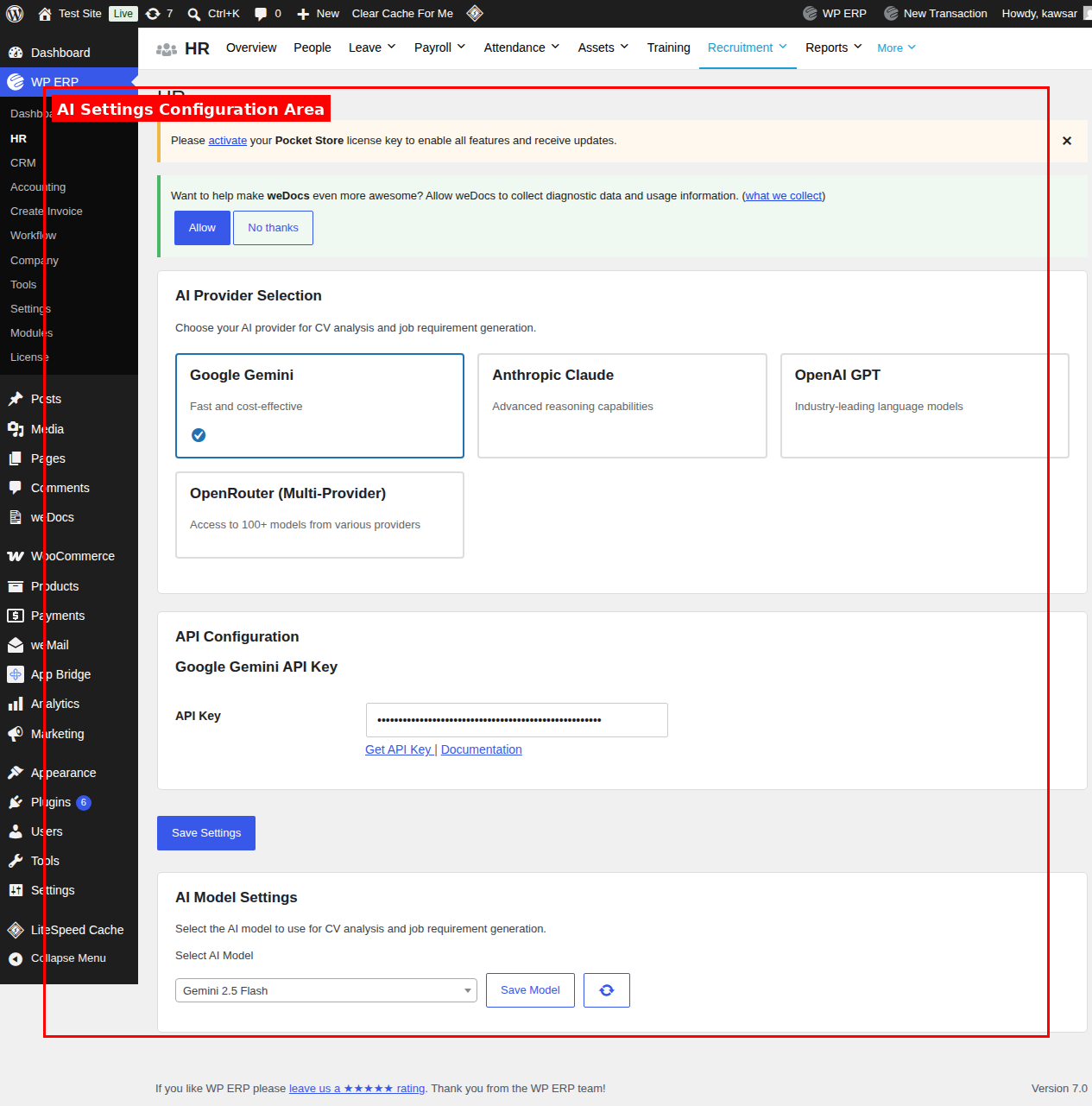Open the Training tab
Image resolution: width=1092 pixels, height=1106 pixels.
coord(669,47)
